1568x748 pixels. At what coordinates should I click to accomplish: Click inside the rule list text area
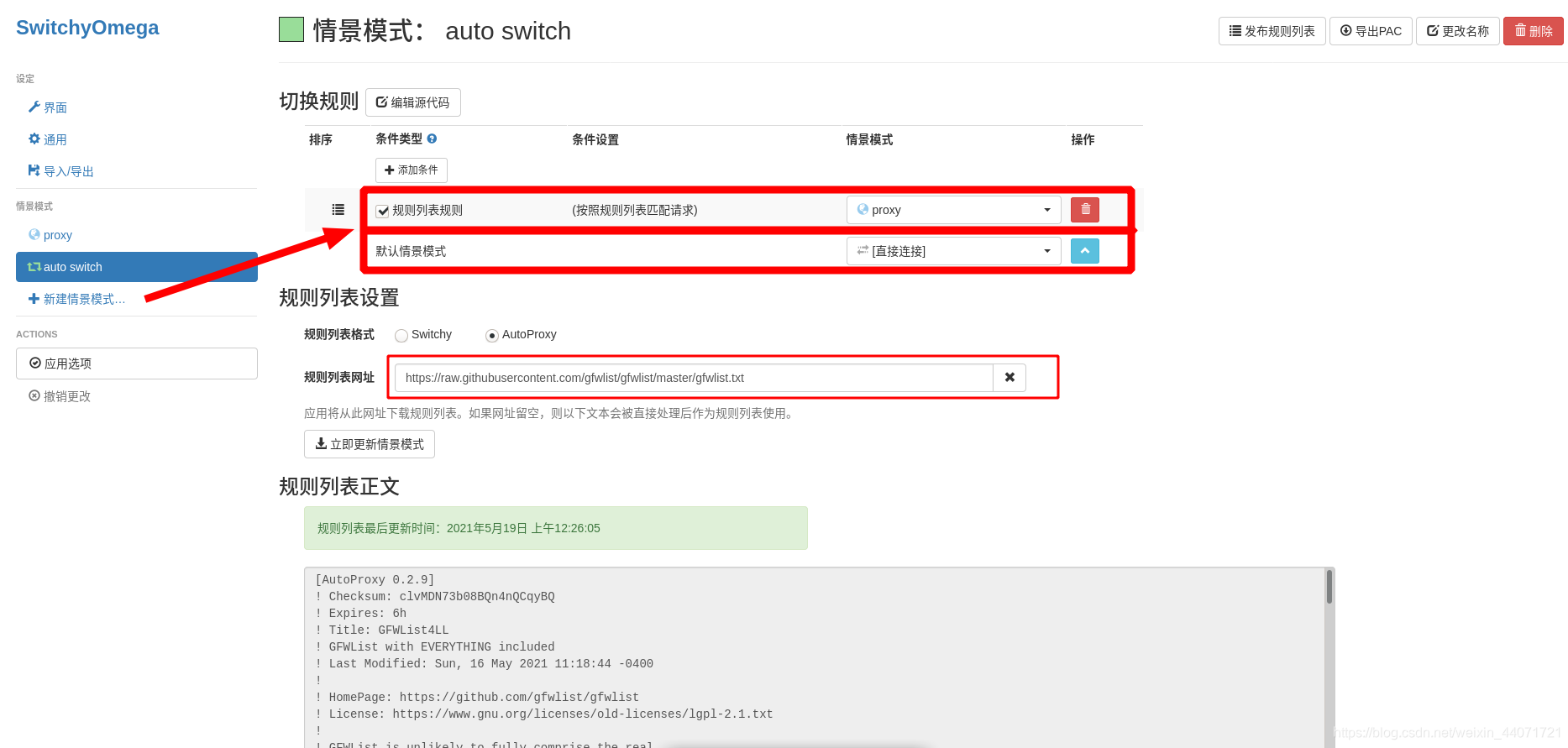tap(815, 657)
